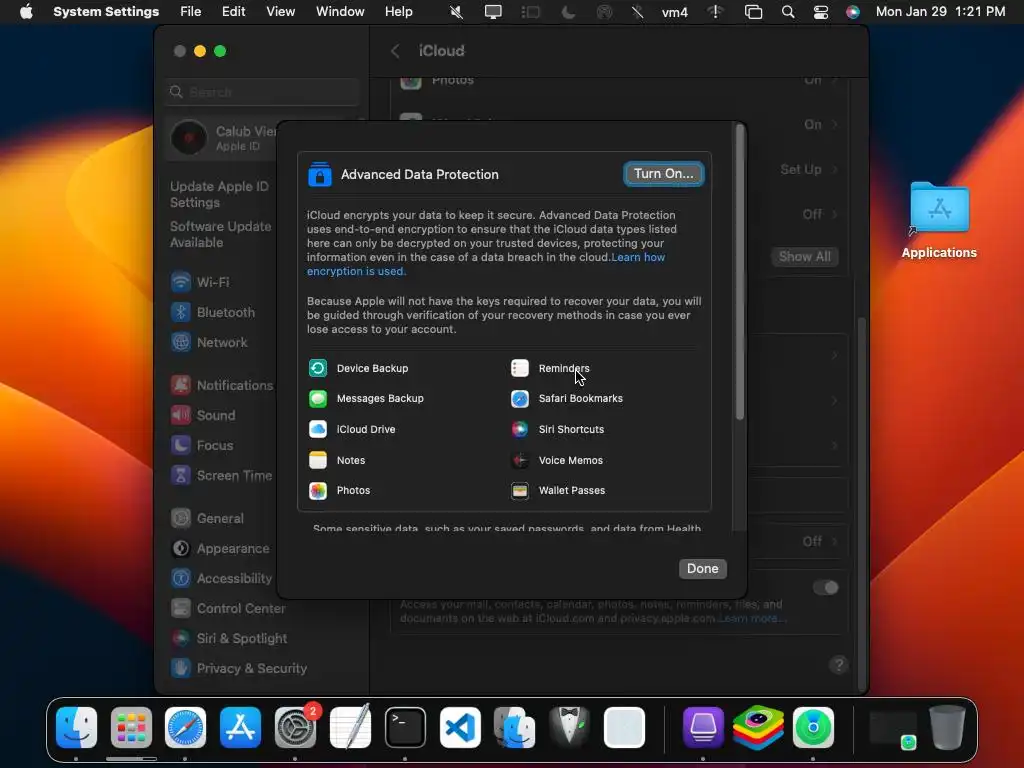Click the iCloud Drive icon in list

tap(318, 429)
